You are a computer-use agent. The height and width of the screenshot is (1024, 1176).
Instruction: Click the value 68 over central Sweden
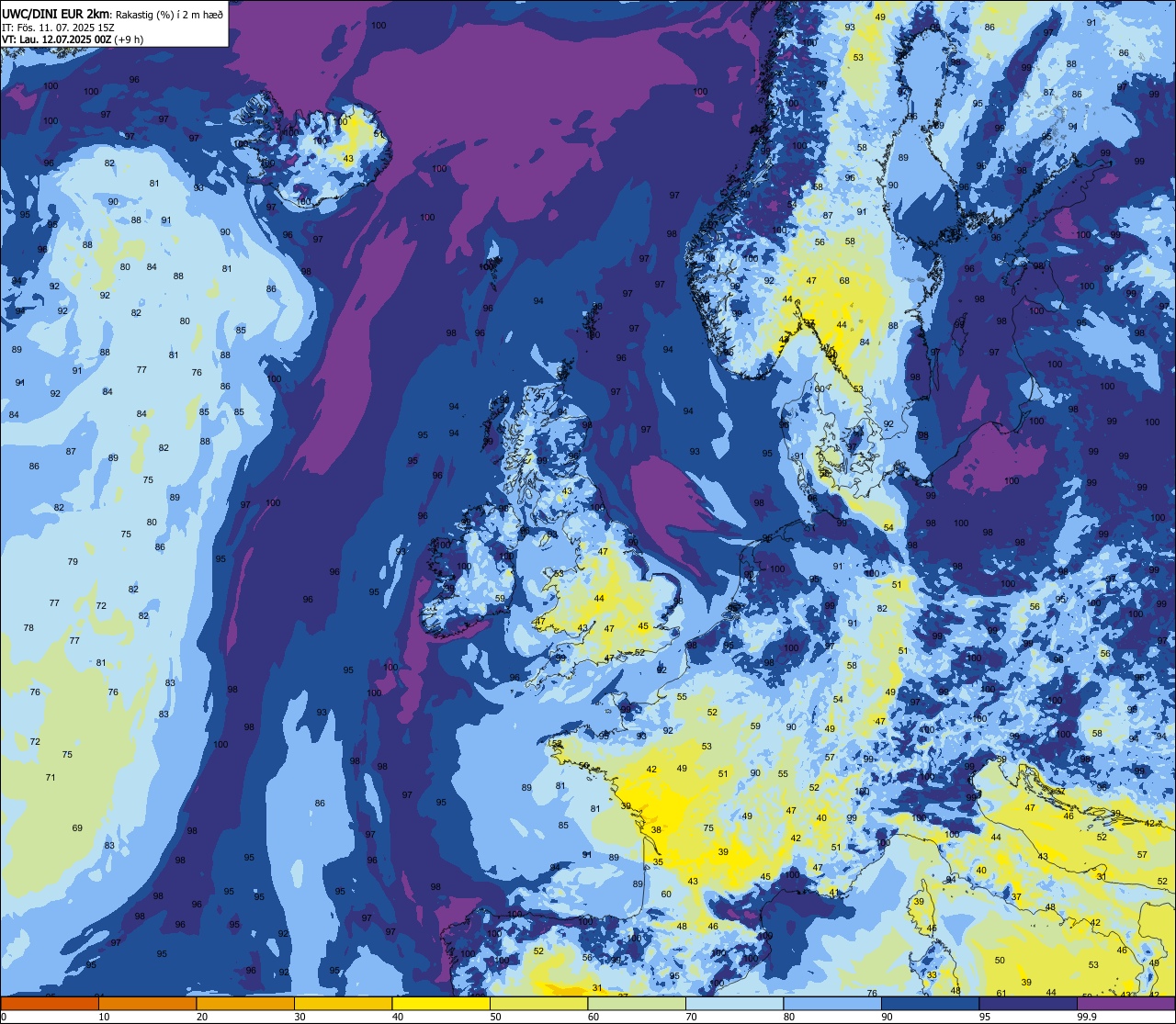(844, 281)
